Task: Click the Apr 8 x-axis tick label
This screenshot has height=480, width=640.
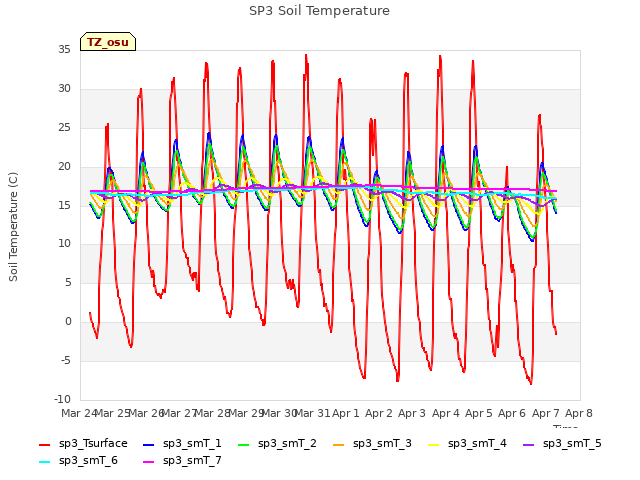Action: [x=578, y=413]
